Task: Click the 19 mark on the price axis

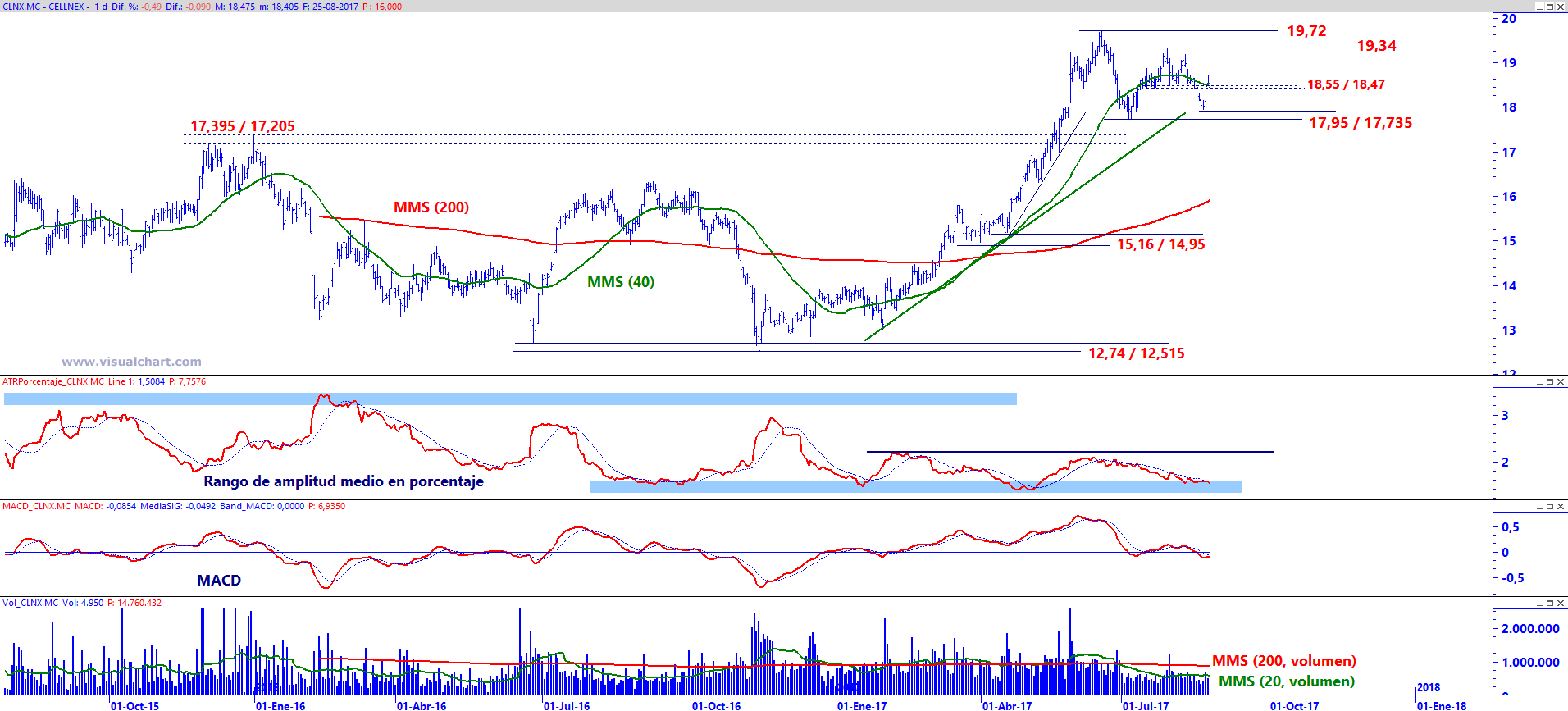Action: pos(1509,62)
